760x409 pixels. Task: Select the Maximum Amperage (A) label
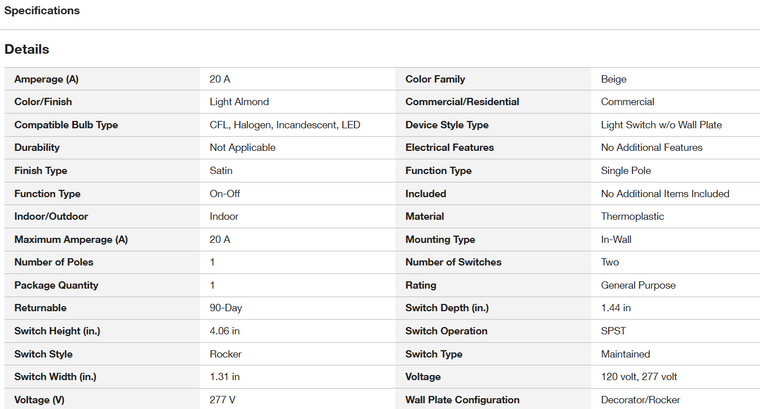[71, 239]
